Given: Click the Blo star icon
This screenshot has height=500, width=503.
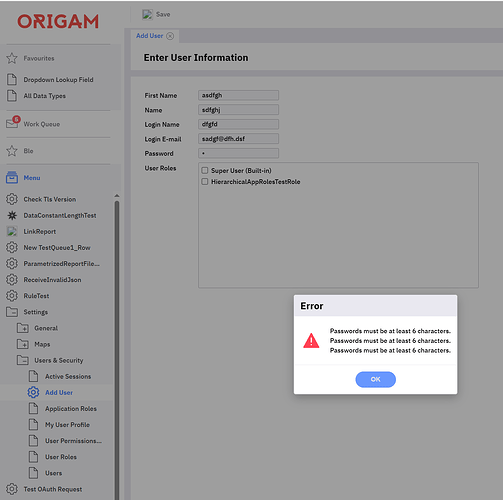Looking at the screenshot, I should [x=12, y=151].
